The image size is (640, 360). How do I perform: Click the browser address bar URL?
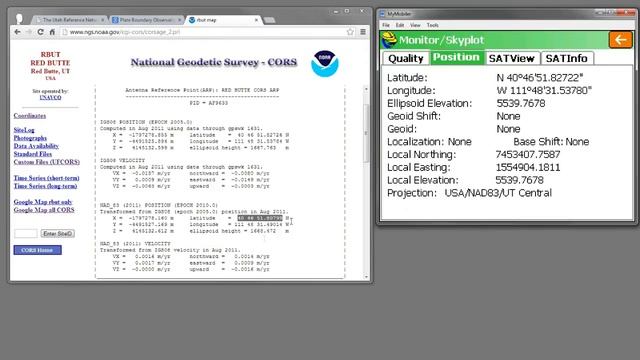coord(125,32)
